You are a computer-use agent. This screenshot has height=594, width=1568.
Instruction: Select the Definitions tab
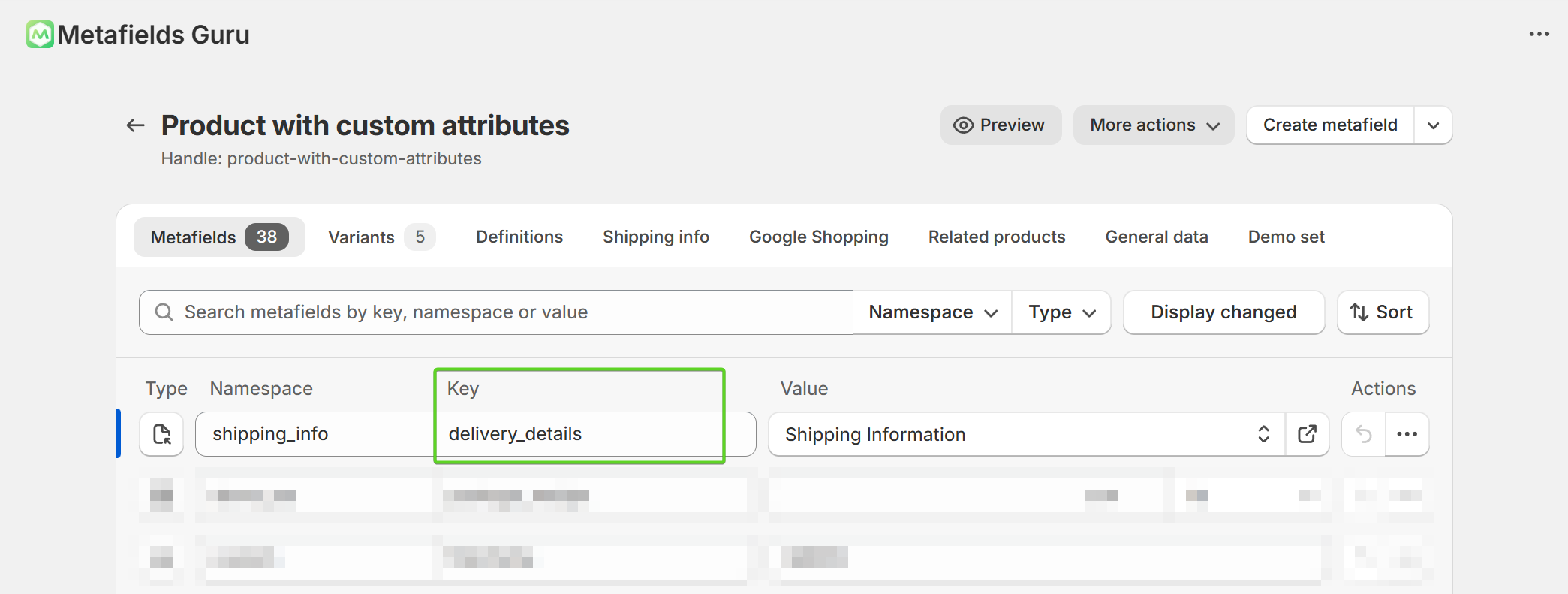[519, 237]
